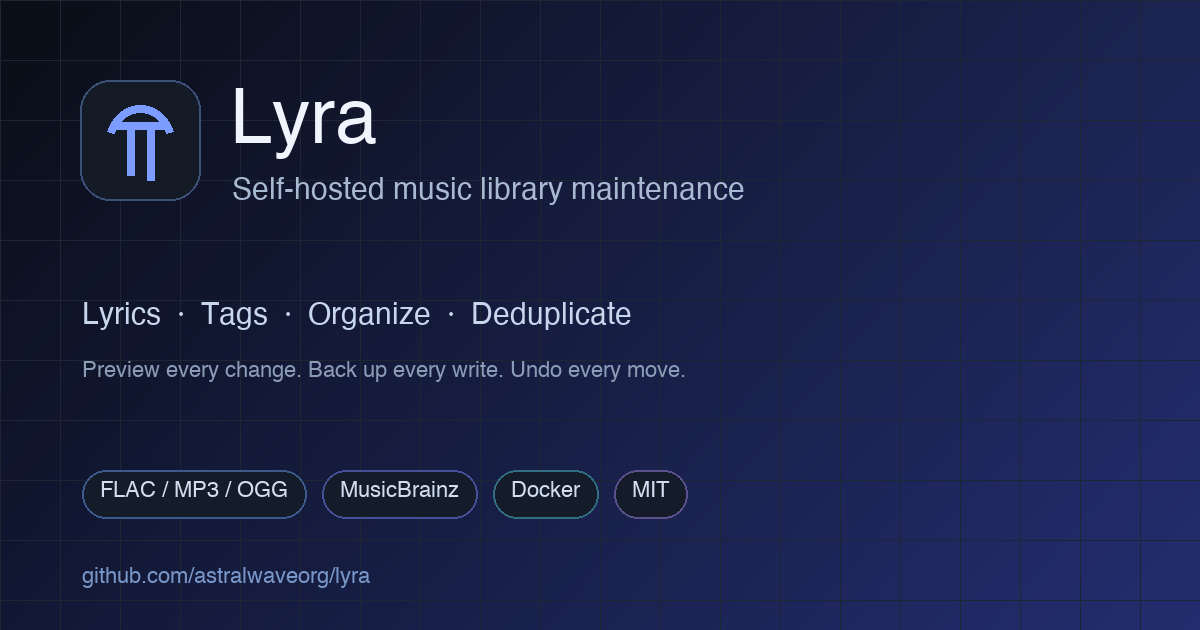Click the word Tags in the feature list
Viewport: 1200px width, 630px height.
234,314
